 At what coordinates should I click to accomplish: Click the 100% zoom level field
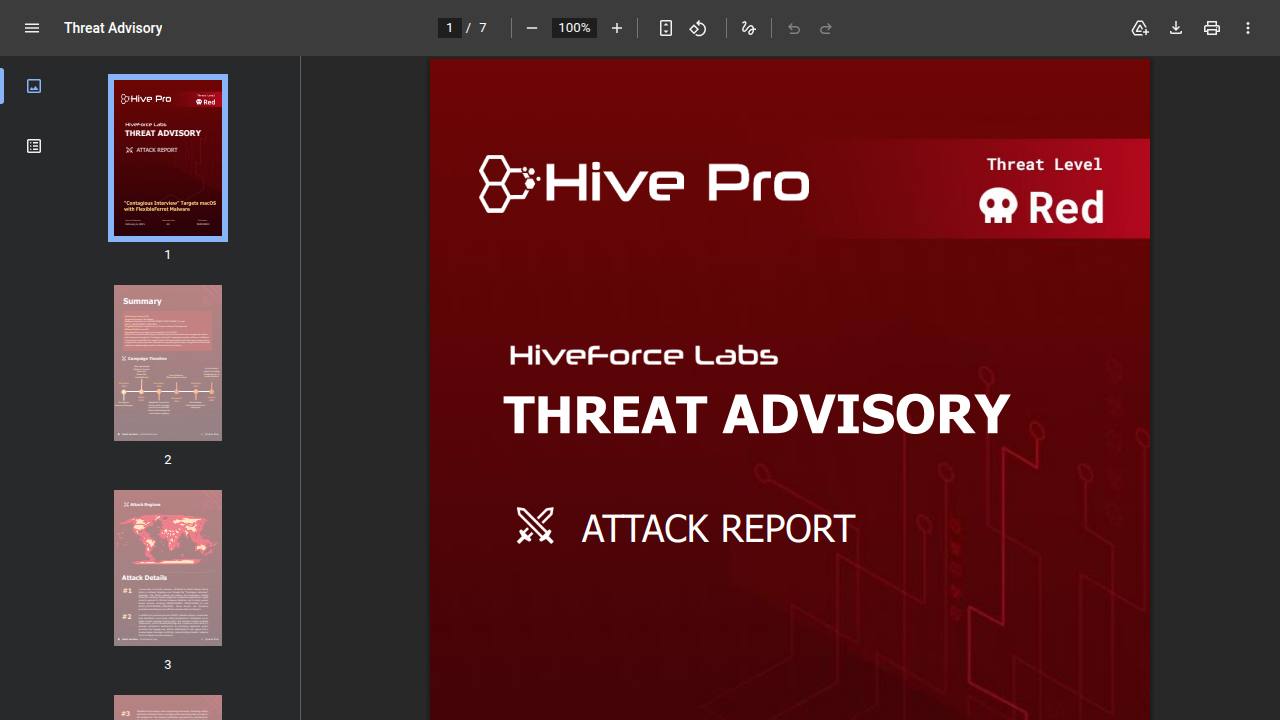point(574,28)
